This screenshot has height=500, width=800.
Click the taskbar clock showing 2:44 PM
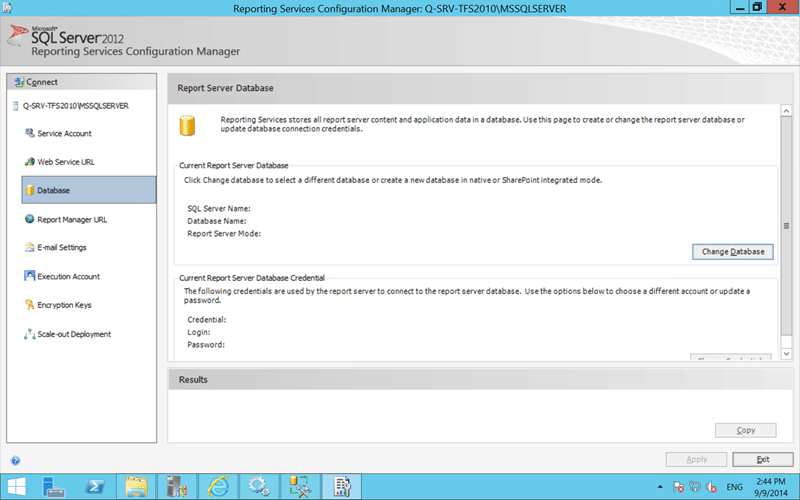[771, 487]
